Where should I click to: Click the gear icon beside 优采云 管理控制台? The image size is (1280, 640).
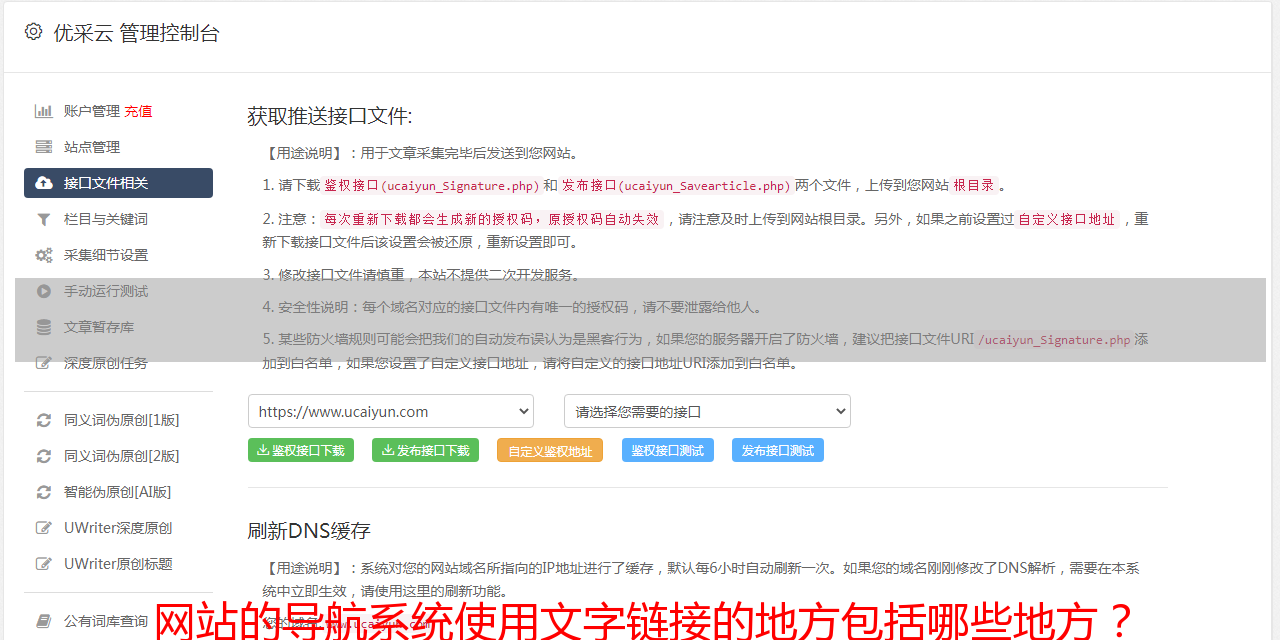33,32
